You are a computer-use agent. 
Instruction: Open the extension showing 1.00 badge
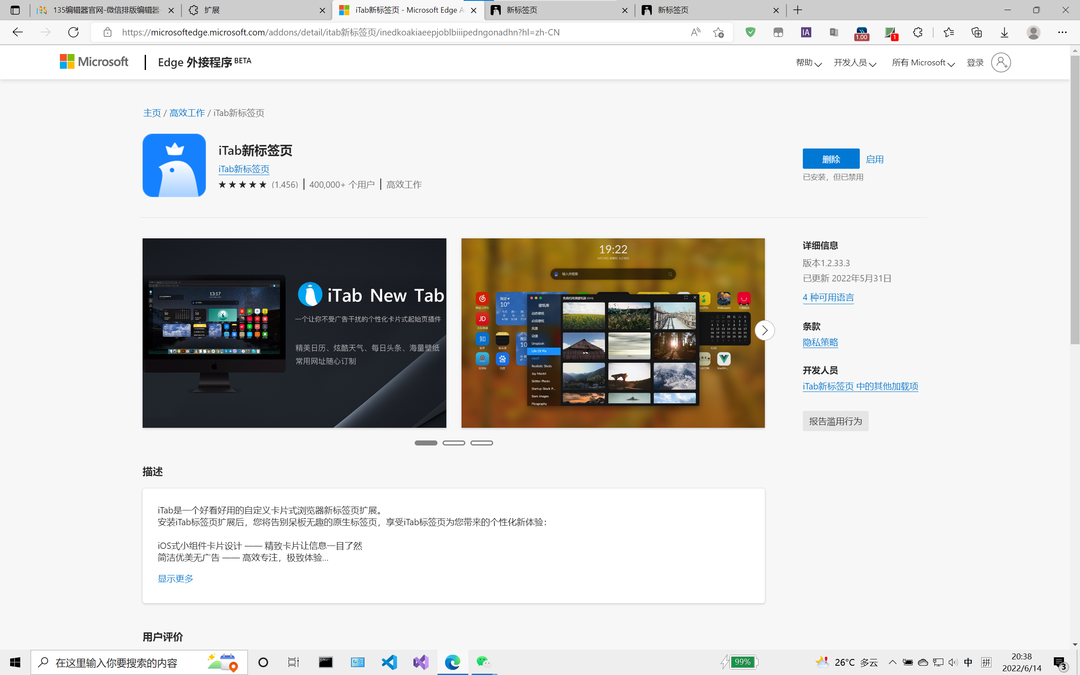(862, 33)
